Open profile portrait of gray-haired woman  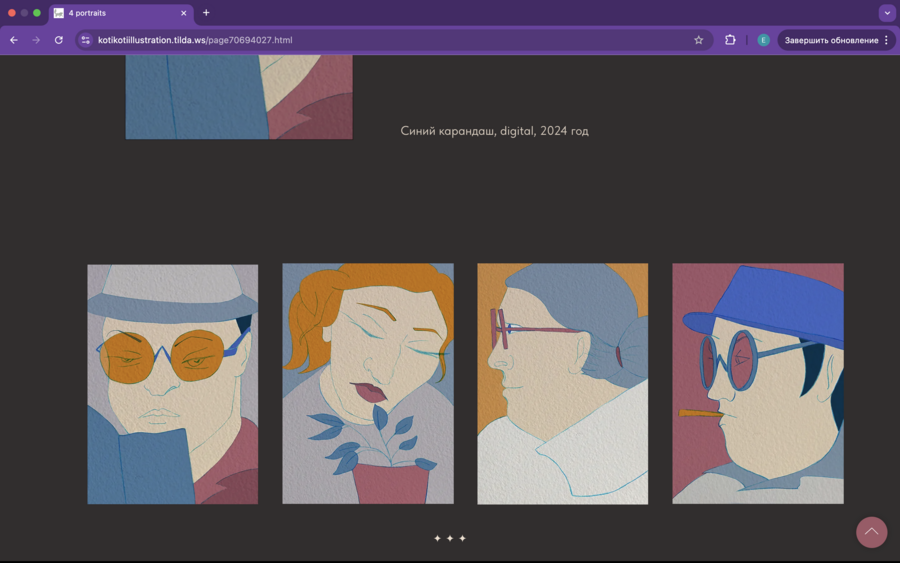pyautogui.click(x=563, y=384)
